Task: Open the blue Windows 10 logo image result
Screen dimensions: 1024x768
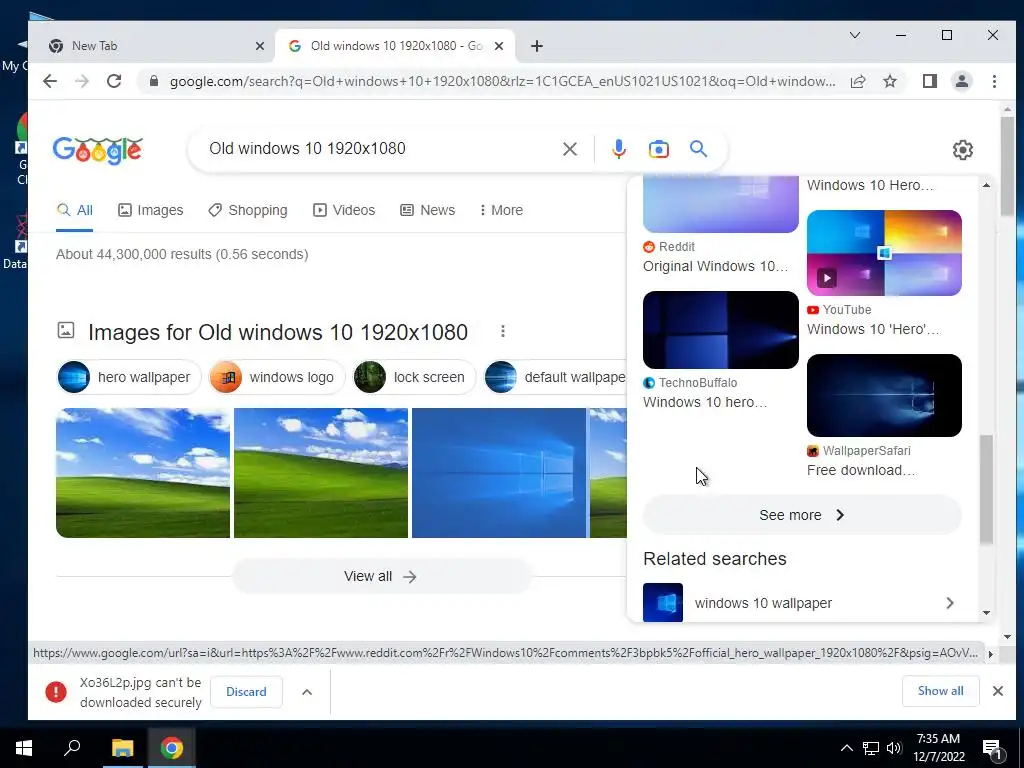Action: click(x=499, y=473)
